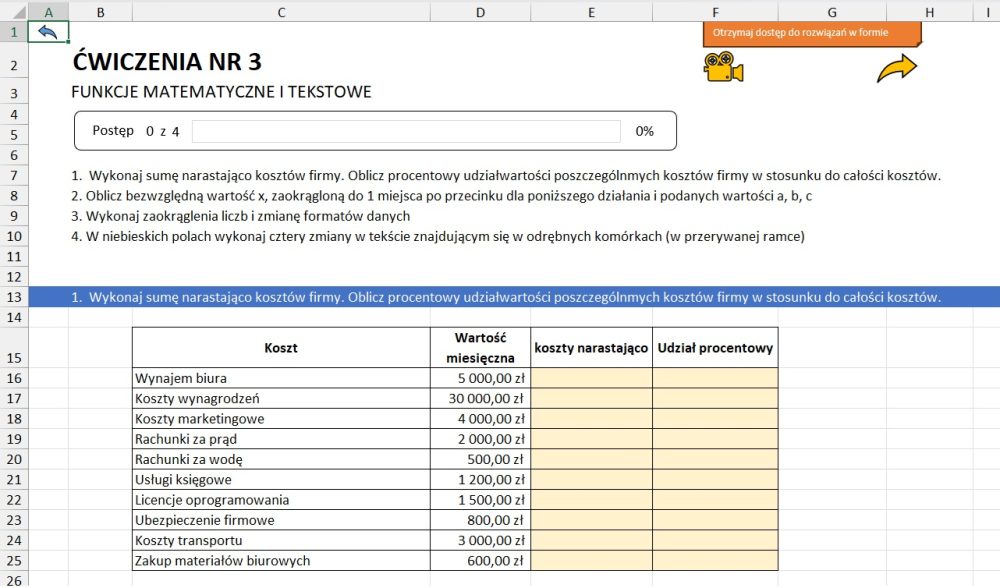The width and height of the screenshot is (1000, 588).
Task: Click the '2 000,00 zł' value cell
Action: point(480,439)
